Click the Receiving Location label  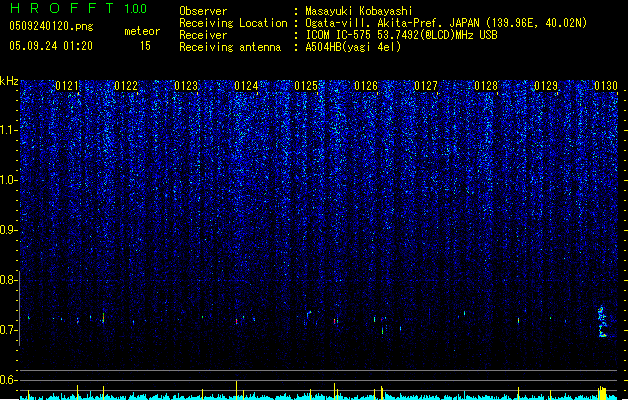[x=233, y=23]
